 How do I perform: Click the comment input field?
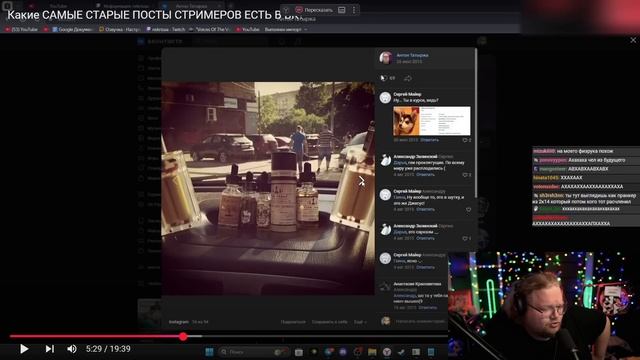click(420, 321)
